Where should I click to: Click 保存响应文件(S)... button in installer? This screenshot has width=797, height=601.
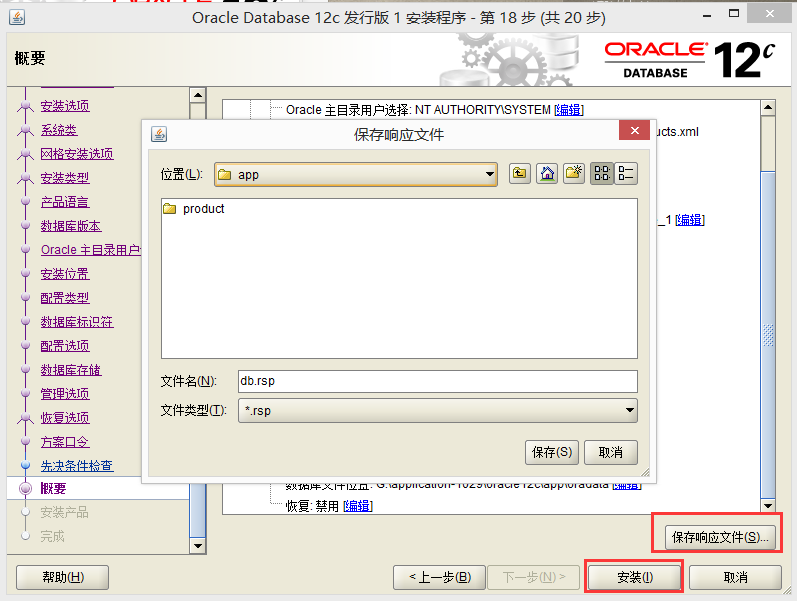click(x=720, y=537)
